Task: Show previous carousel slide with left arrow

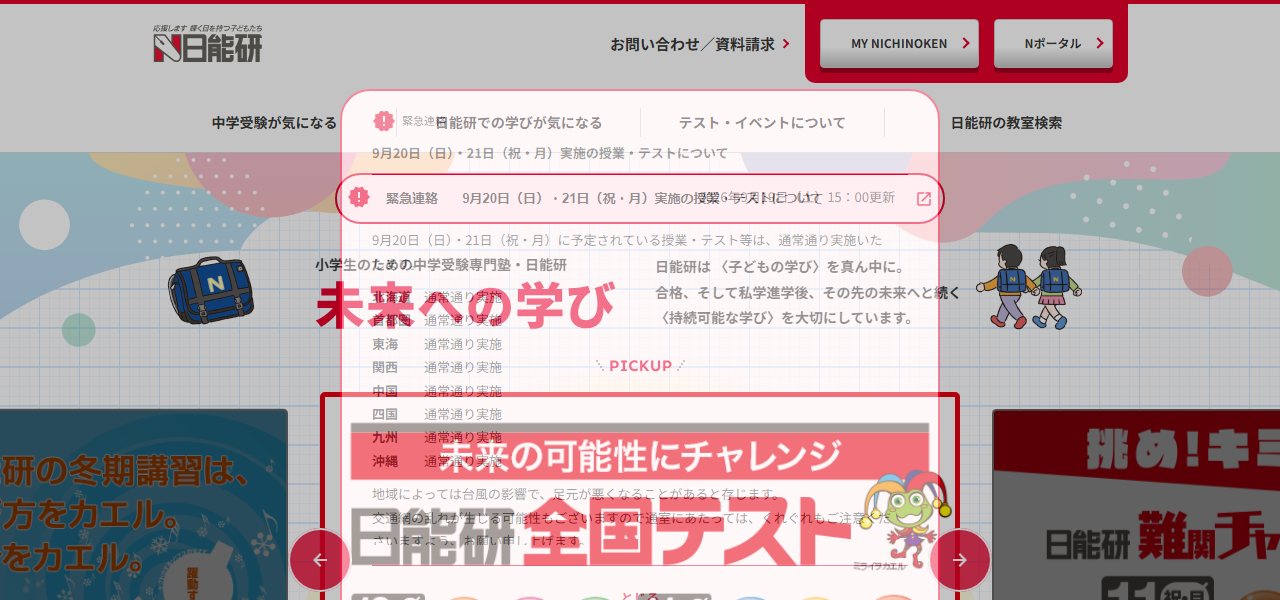Action: [320, 559]
